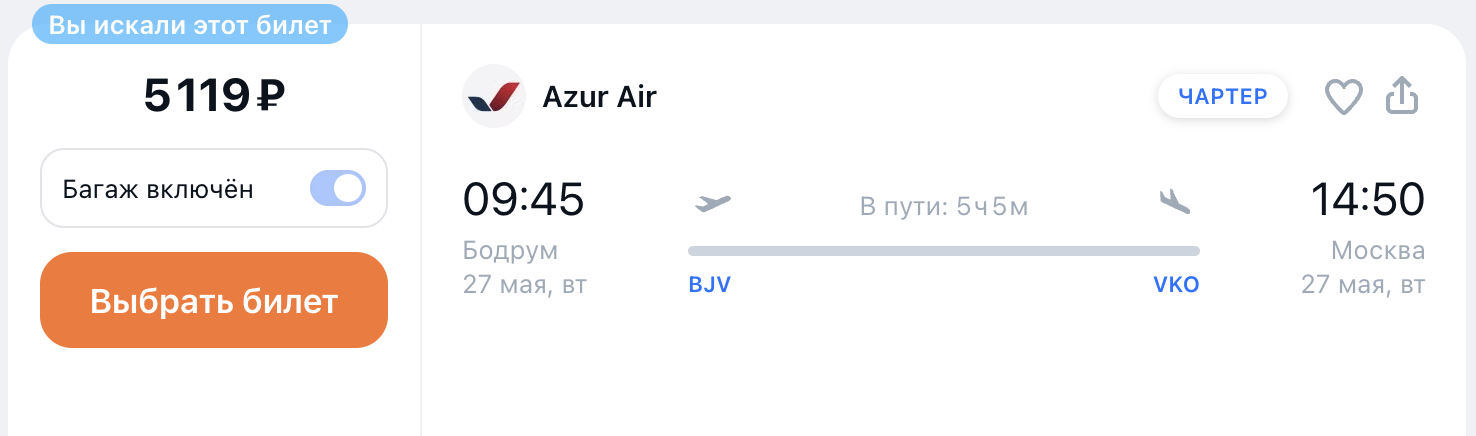Click the Багаж включён label text
The image size is (1476, 436).
[x=158, y=189]
